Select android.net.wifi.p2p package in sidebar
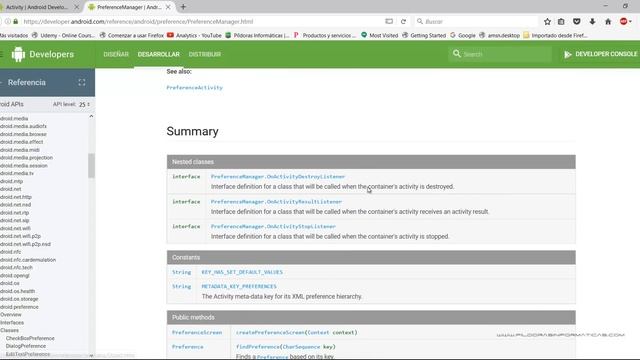640x360 pixels. tap(20, 236)
